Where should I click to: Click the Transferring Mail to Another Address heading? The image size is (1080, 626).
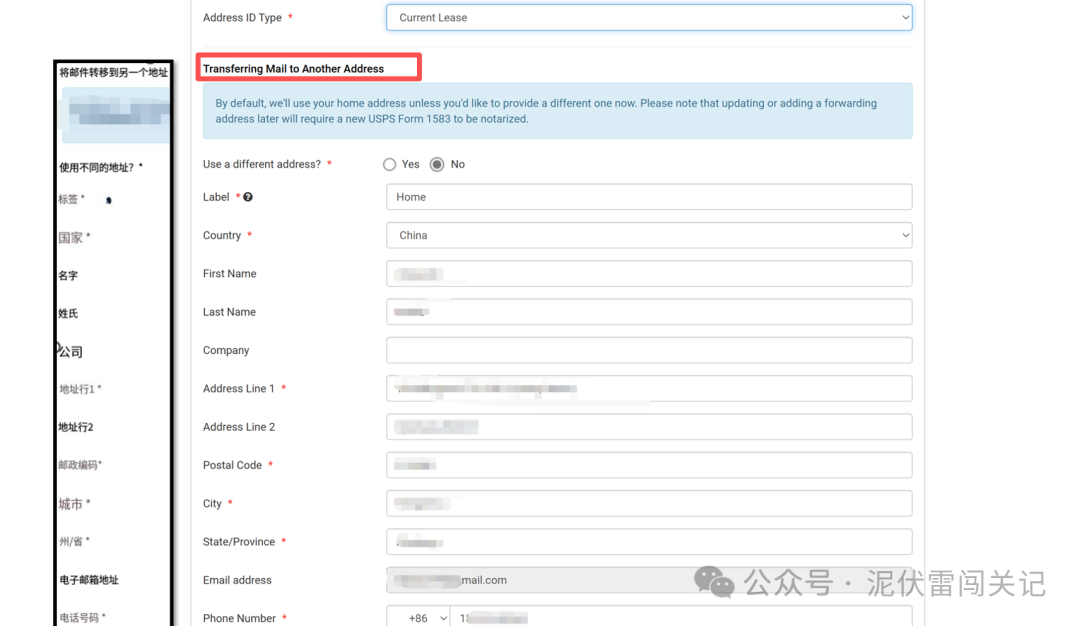coord(293,69)
